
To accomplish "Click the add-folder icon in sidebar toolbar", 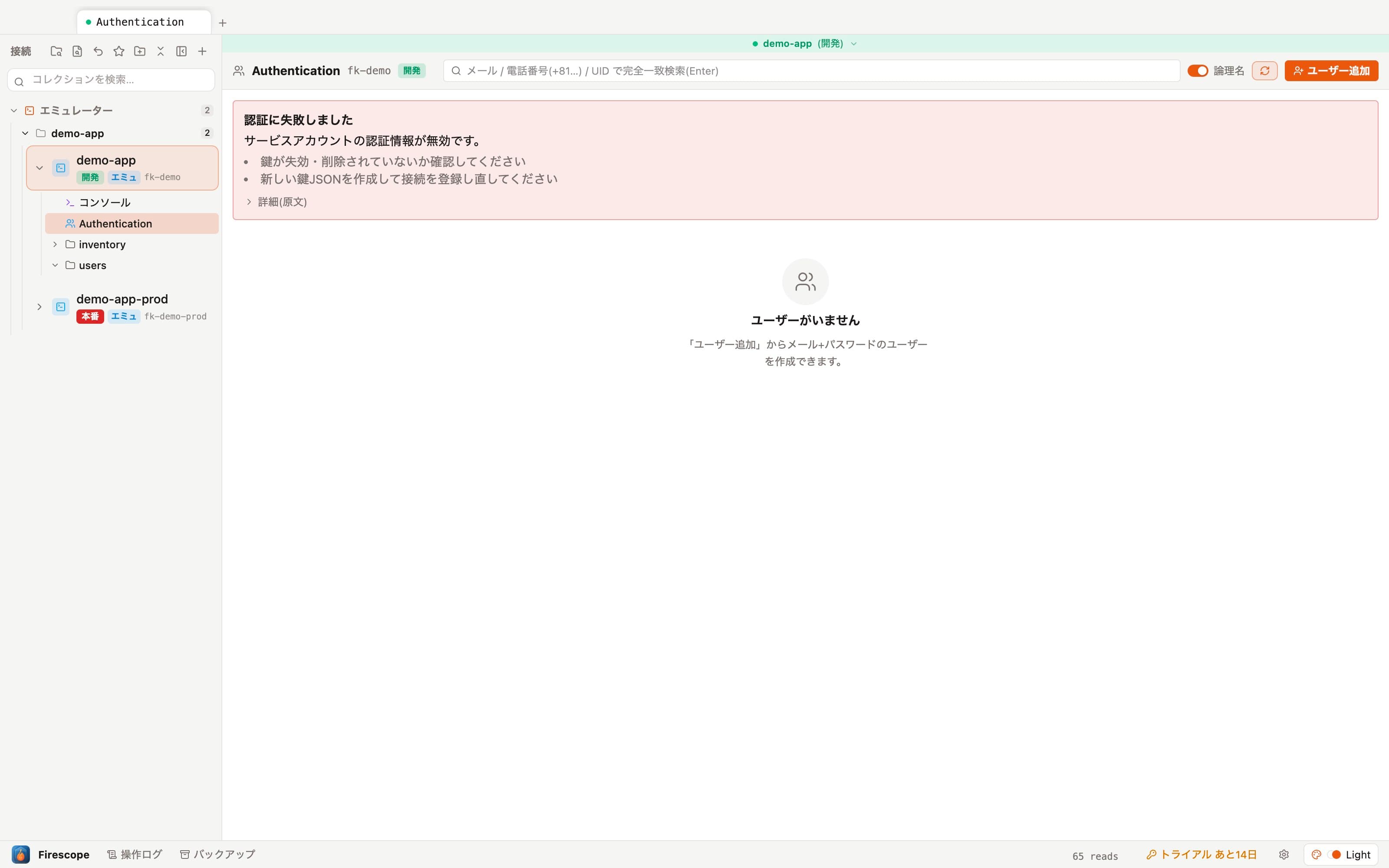I will coord(139,51).
